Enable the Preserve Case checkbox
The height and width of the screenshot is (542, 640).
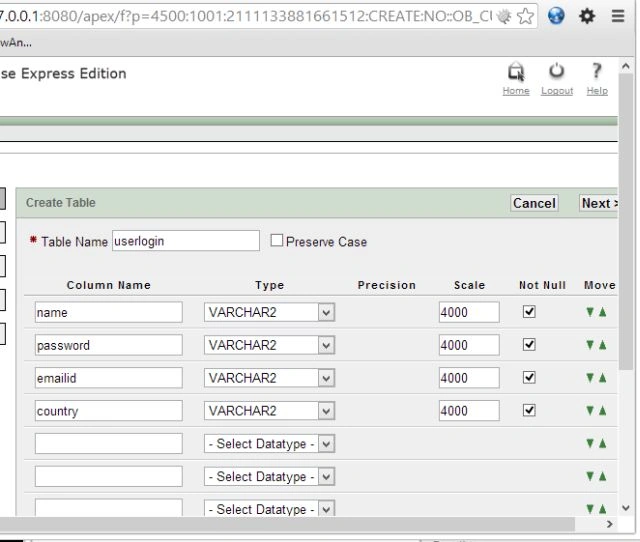click(276, 240)
